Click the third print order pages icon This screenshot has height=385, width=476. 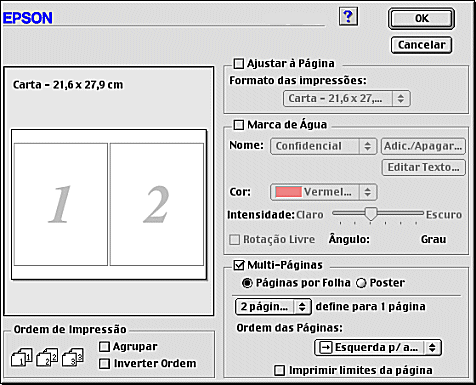coord(72,357)
